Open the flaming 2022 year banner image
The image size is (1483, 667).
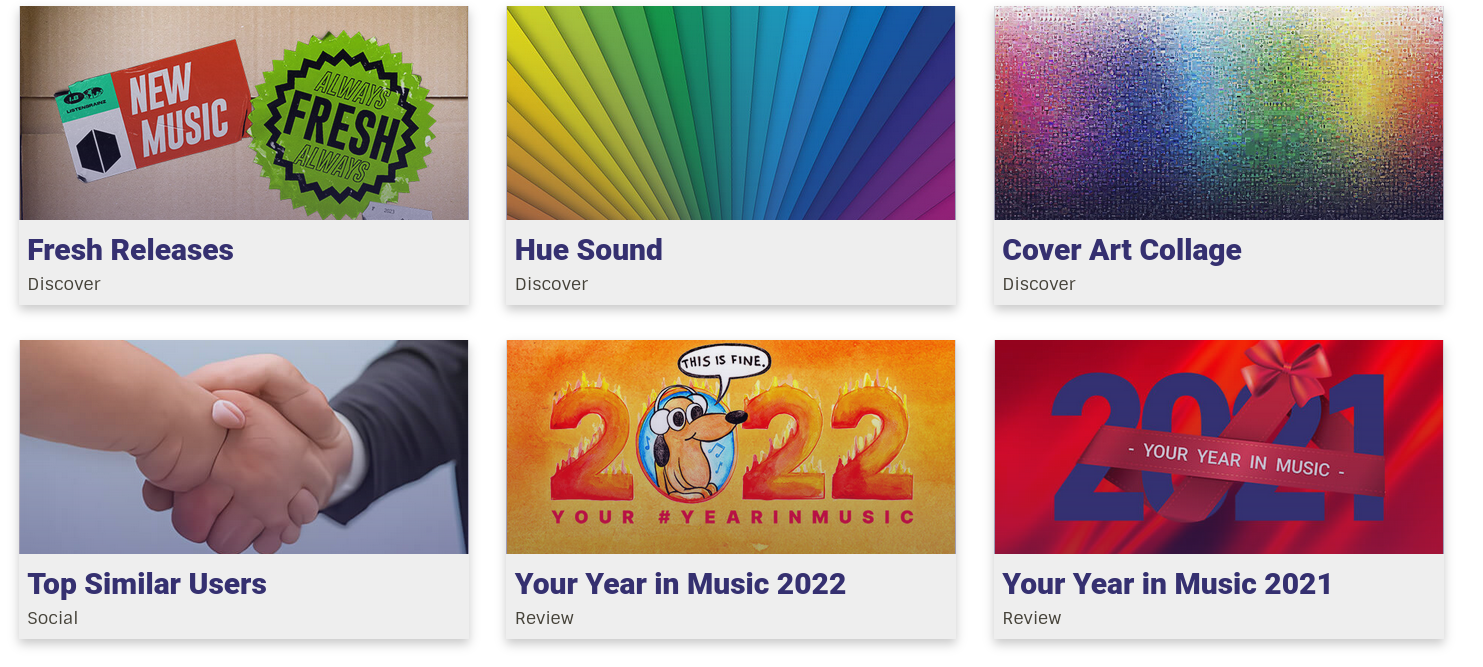point(731,447)
